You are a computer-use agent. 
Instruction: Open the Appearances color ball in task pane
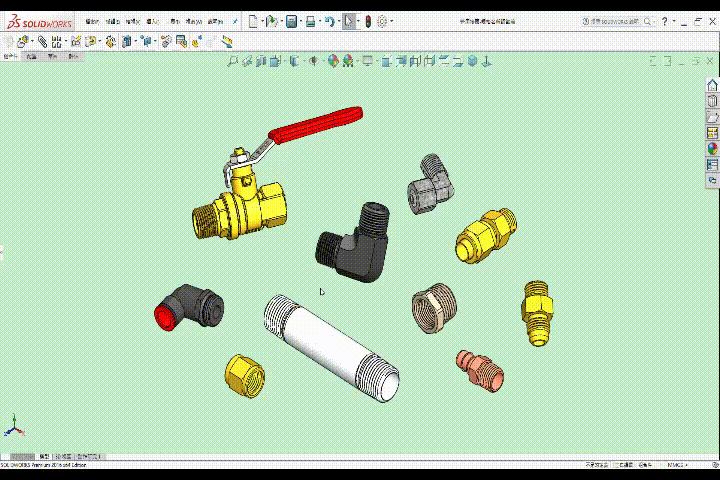coord(712,149)
